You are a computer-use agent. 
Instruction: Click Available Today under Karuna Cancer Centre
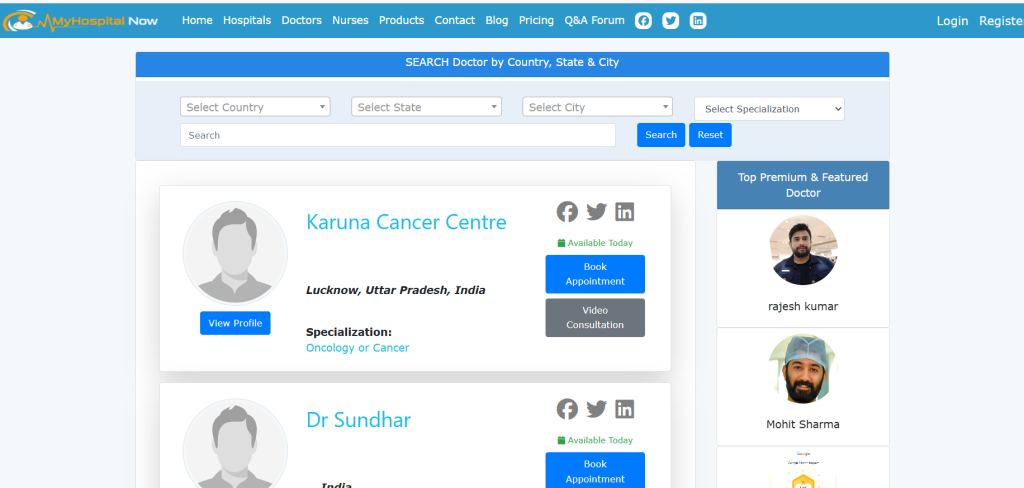point(595,243)
